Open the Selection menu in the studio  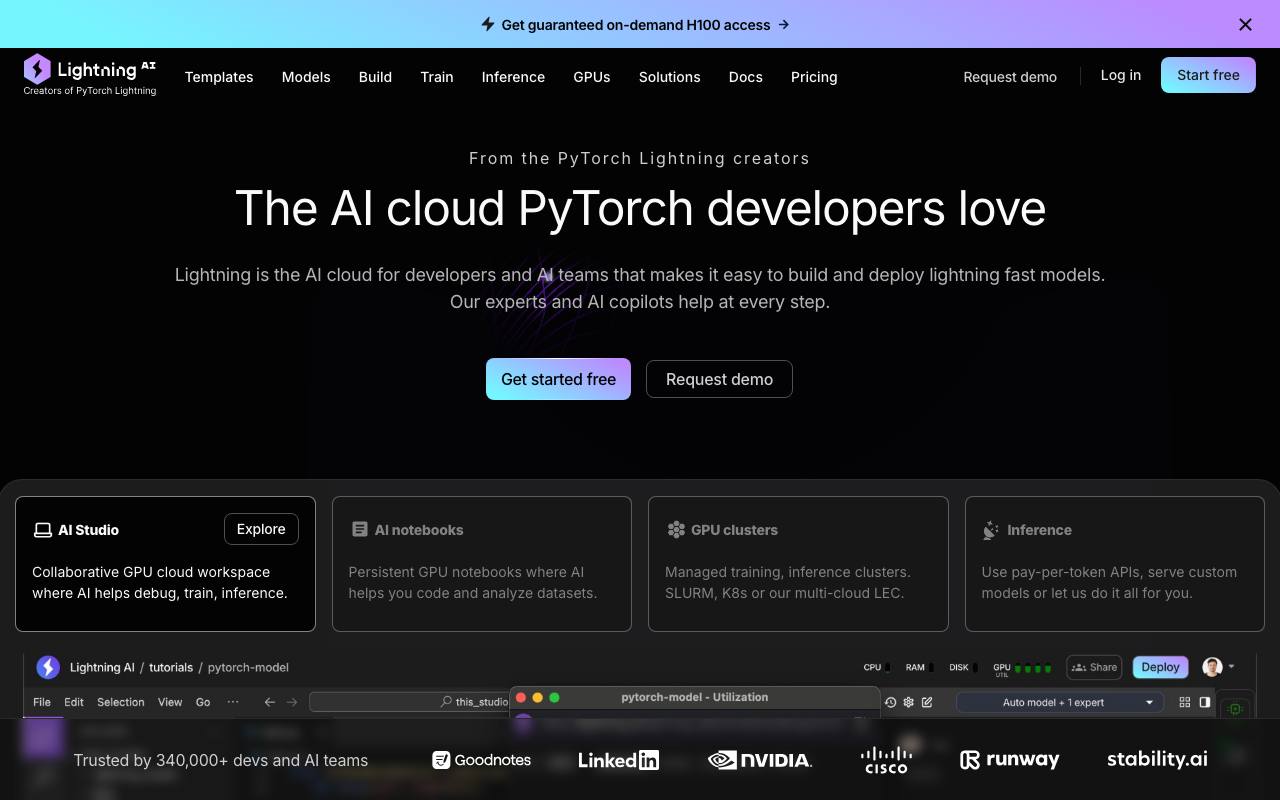coord(121,702)
